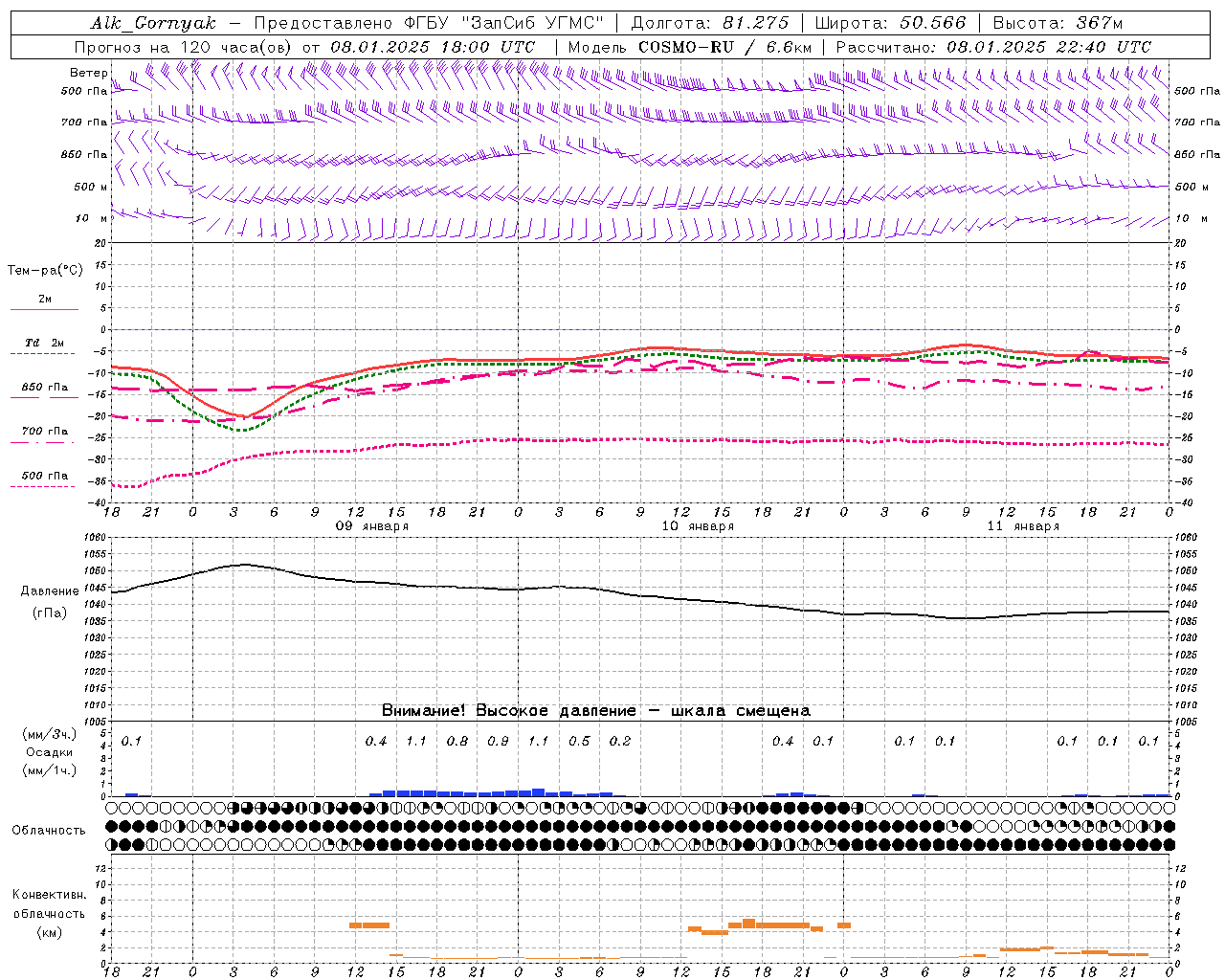Screen dimensions: 1225x980
Task: Click the Td 2м dew point legend
Action: coord(45,343)
